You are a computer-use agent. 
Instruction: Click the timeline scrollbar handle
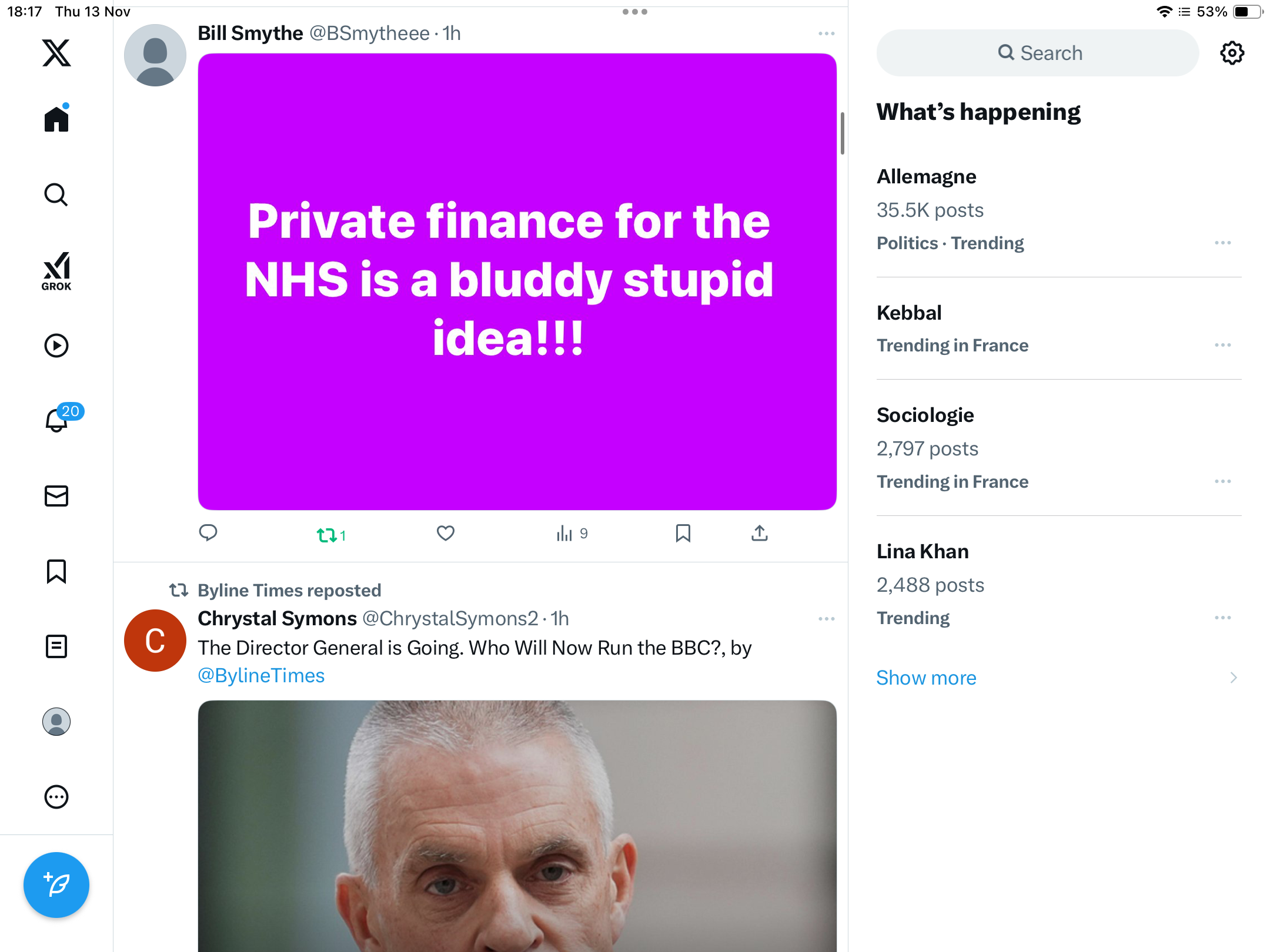tap(843, 133)
